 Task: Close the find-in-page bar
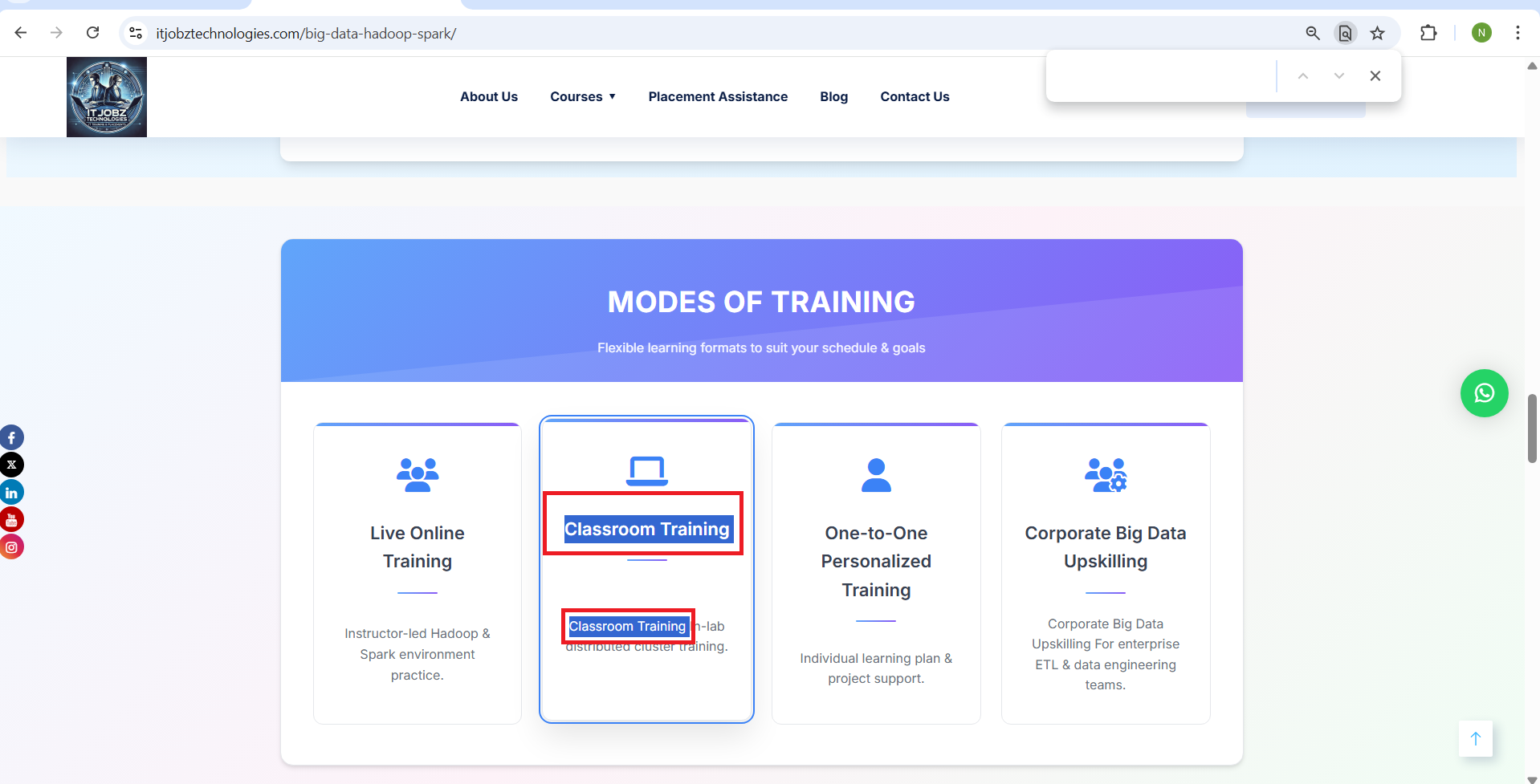[x=1375, y=76]
